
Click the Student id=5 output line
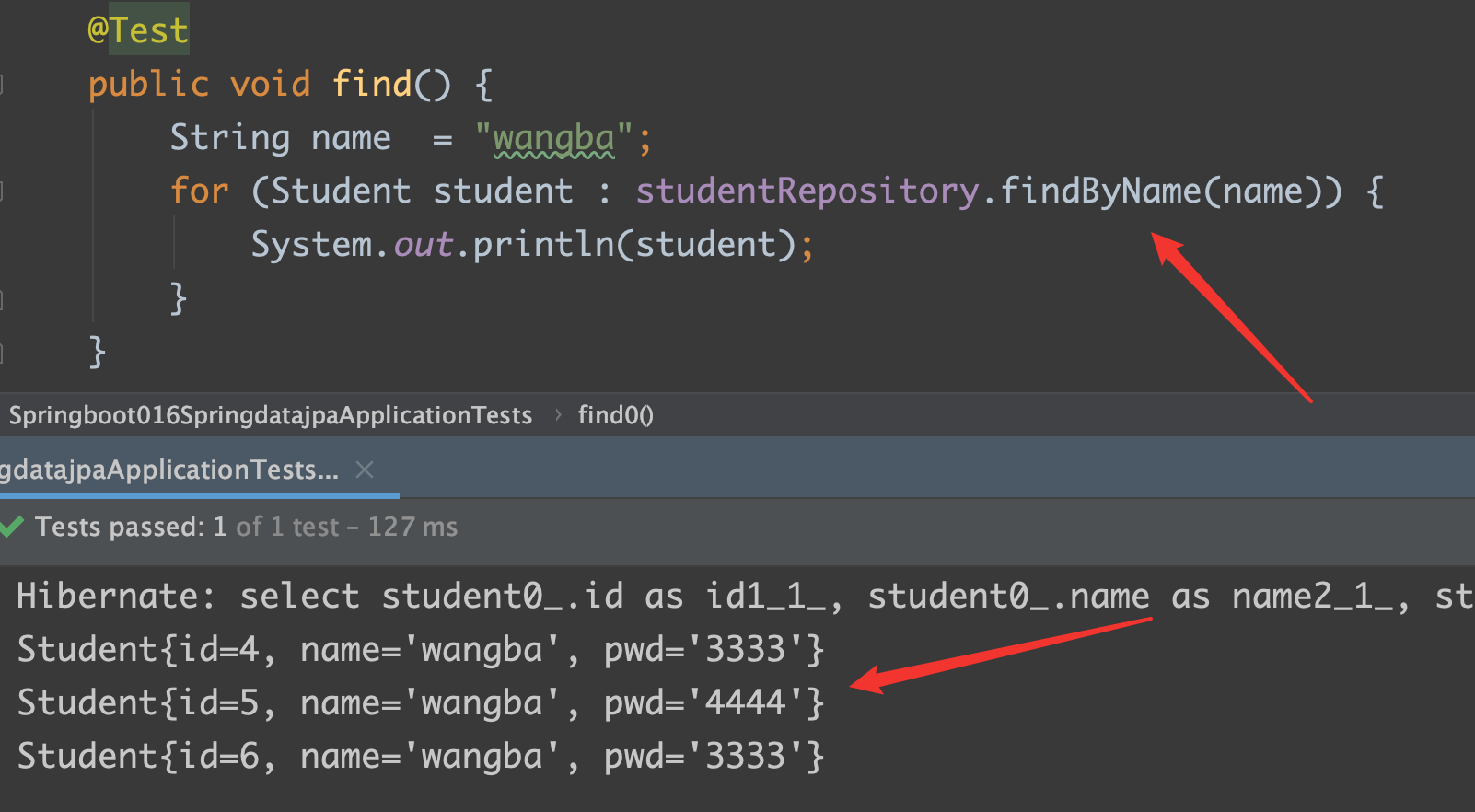tap(420, 703)
